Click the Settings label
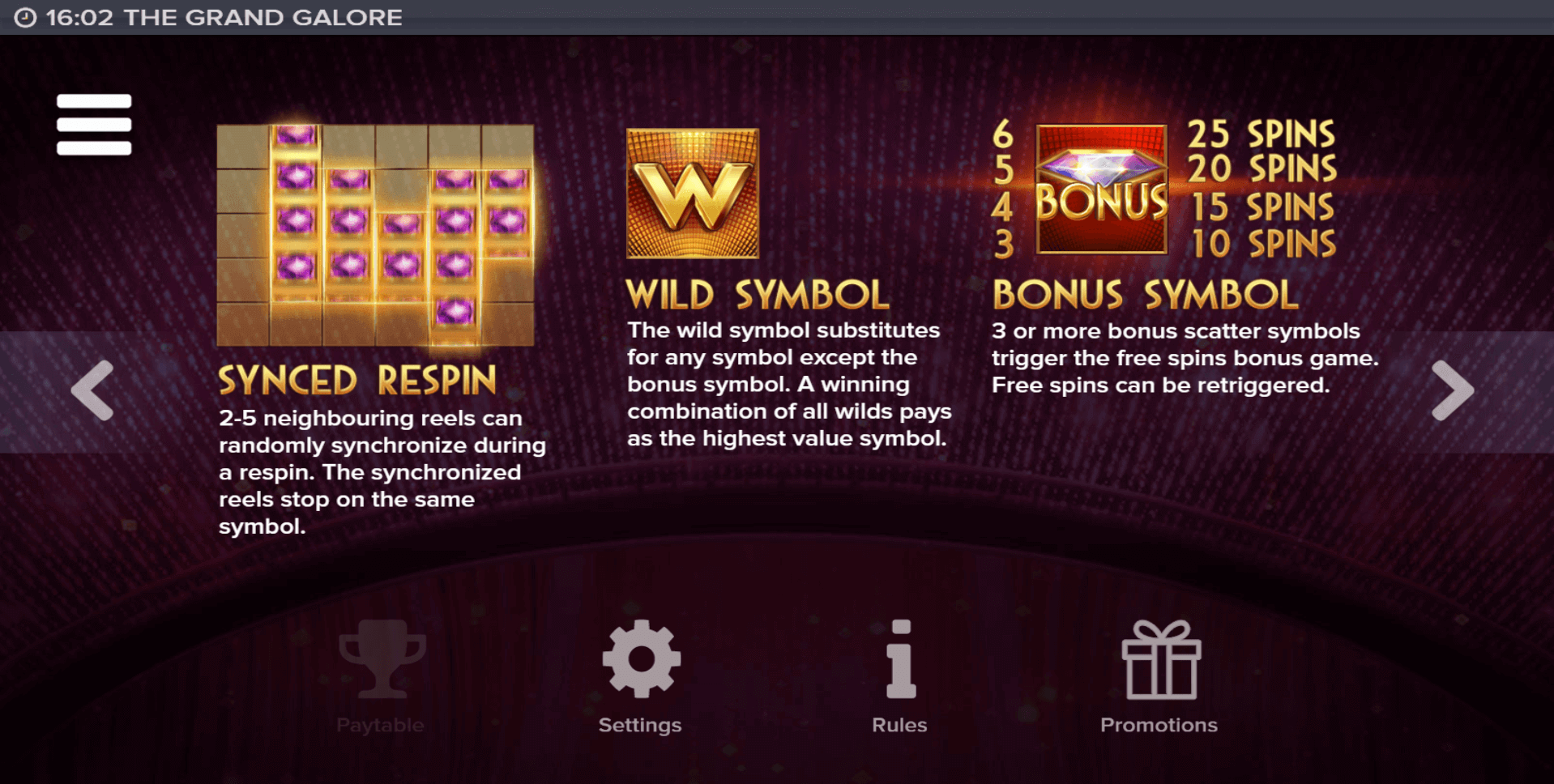Screen dimensions: 1554x784 tap(640, 725)
